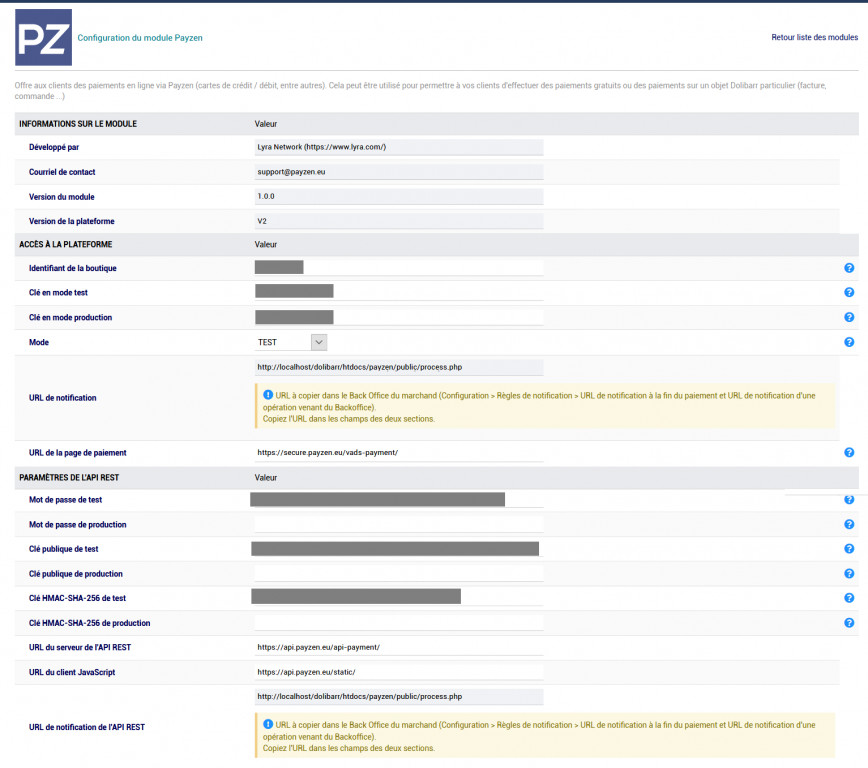The image size is (868, 768).
Task: Click the Identifiant de la boutique field
Action: tap(399, 268)
